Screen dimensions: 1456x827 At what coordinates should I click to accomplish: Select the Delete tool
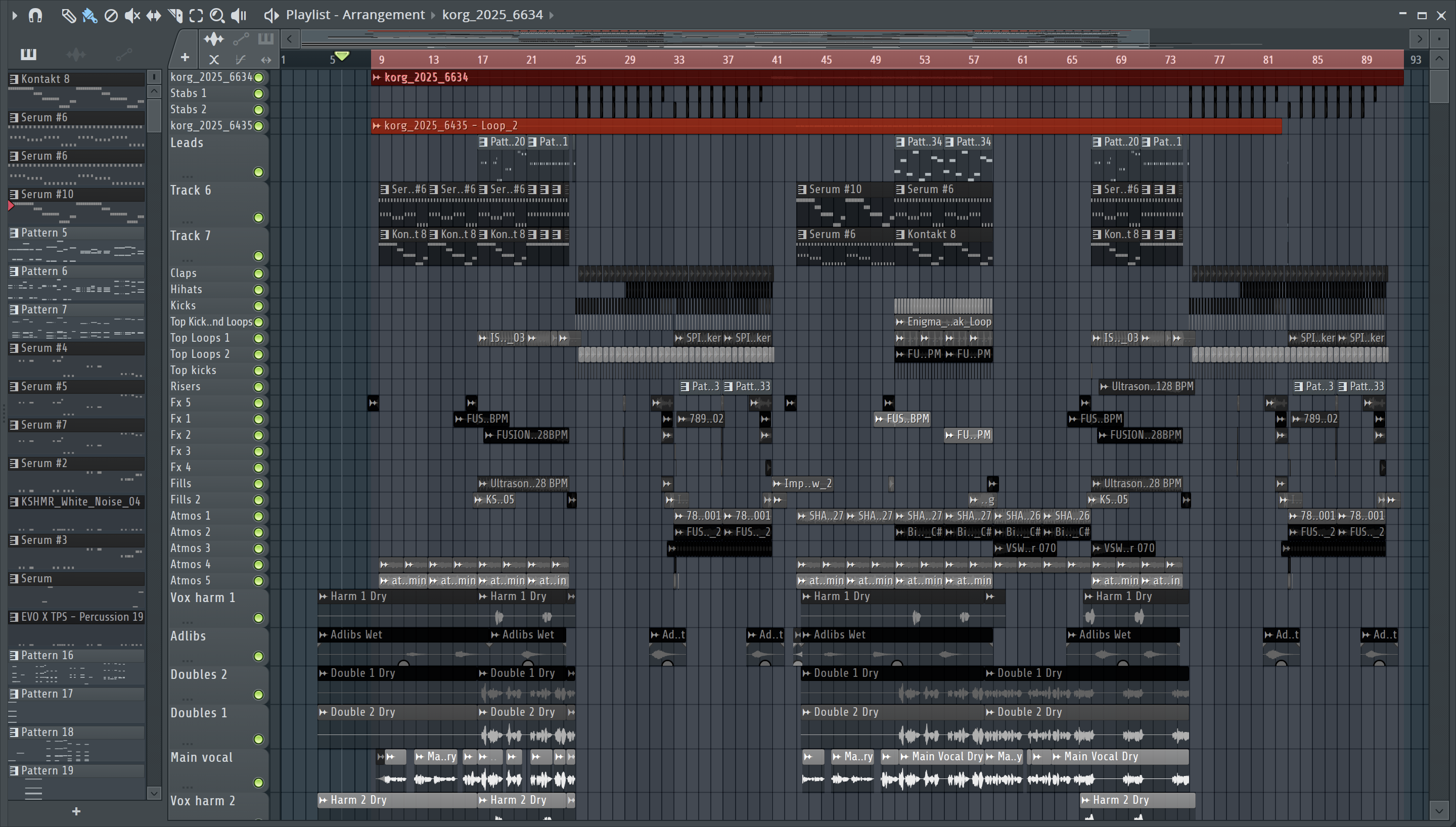(111, 15)
